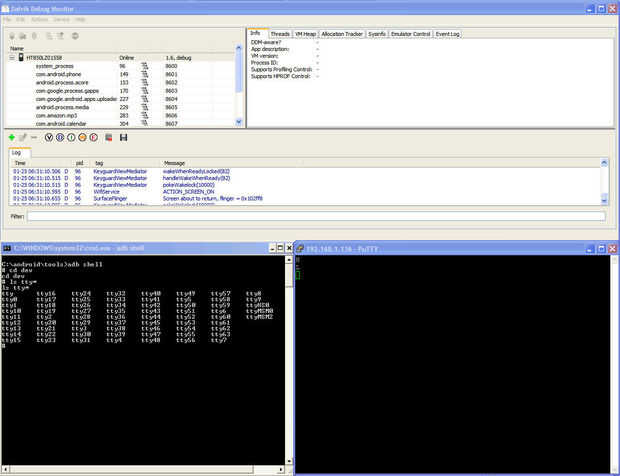Select the verbose V log level icon
The height and width of the screenshot is (476, 620).
coord(49,138)
